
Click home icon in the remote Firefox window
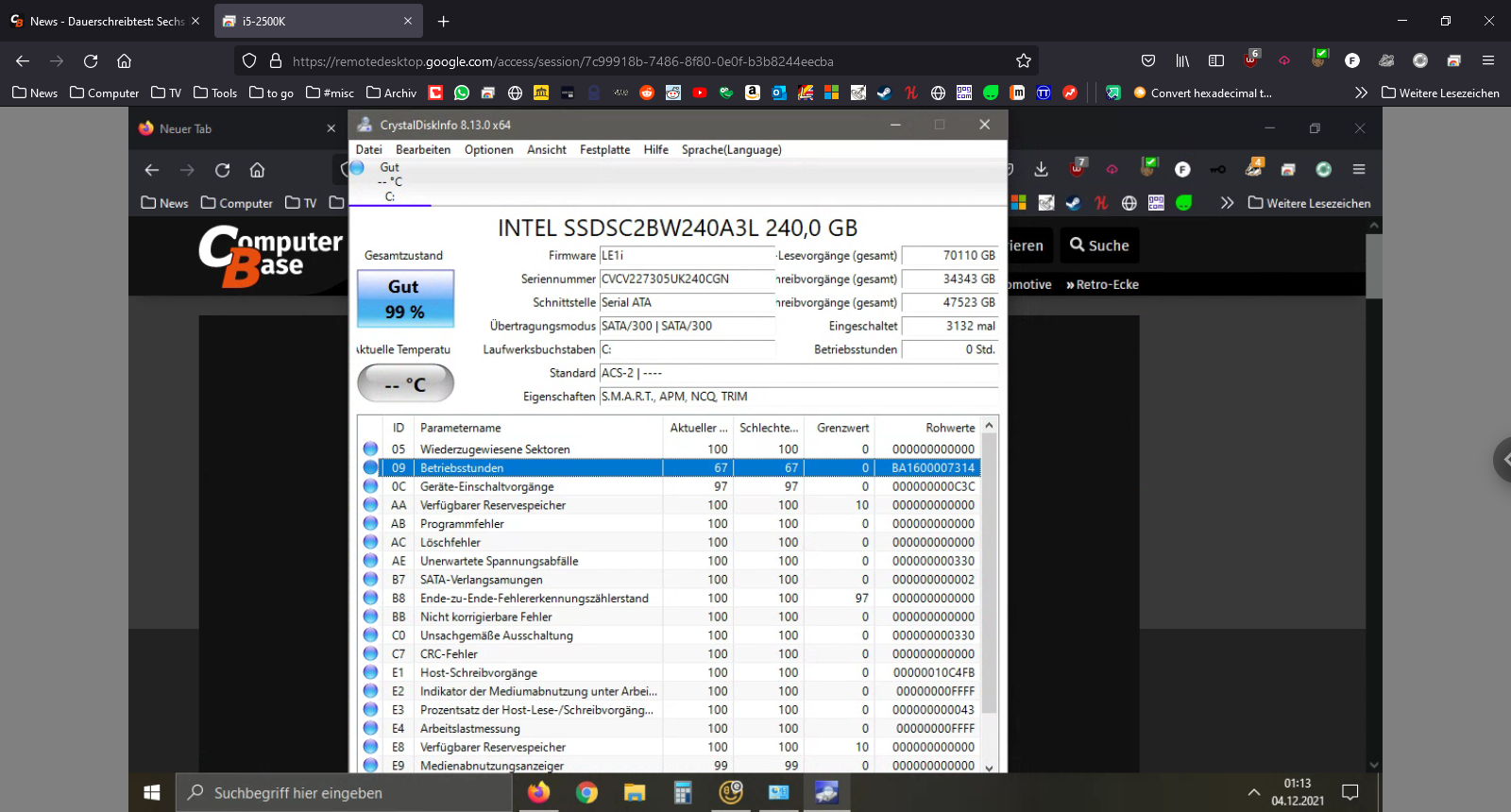click(x=257, y=170)
